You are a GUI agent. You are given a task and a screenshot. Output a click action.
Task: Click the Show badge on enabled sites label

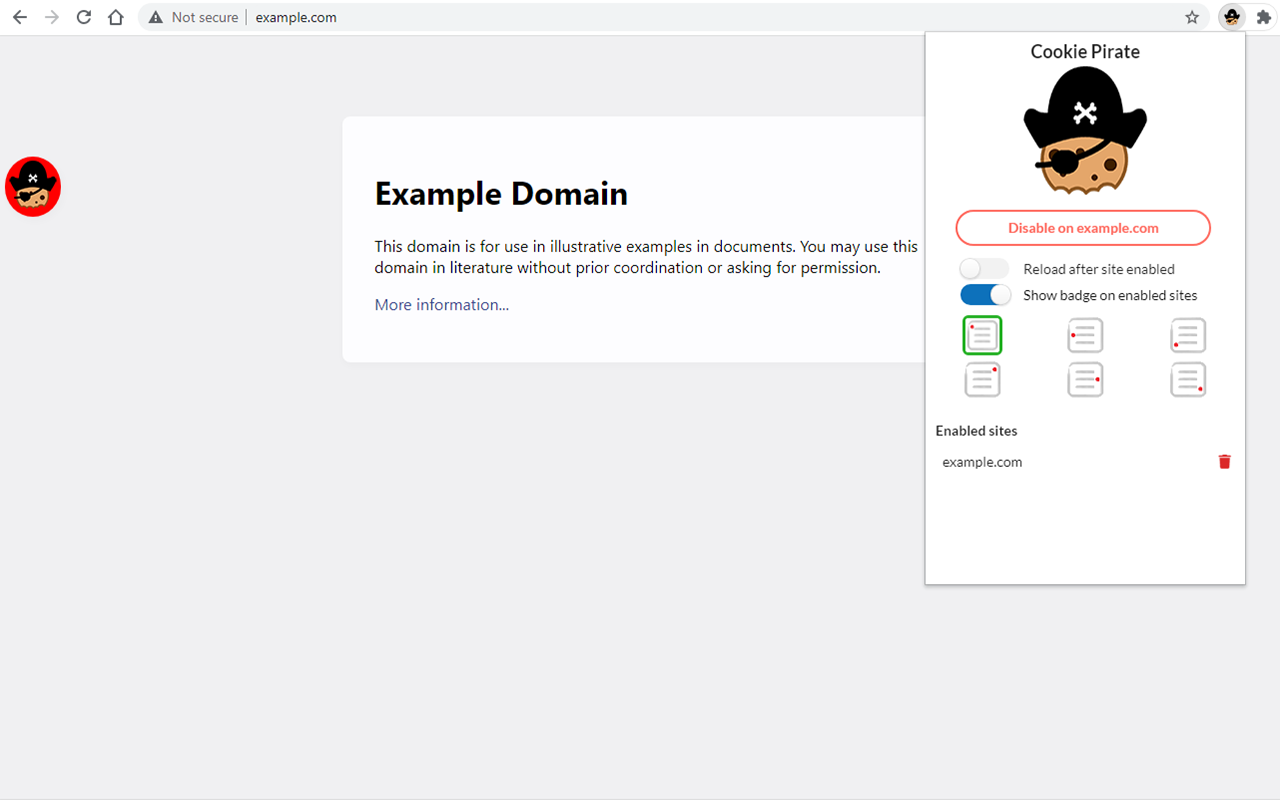[x=1110, y=295]
